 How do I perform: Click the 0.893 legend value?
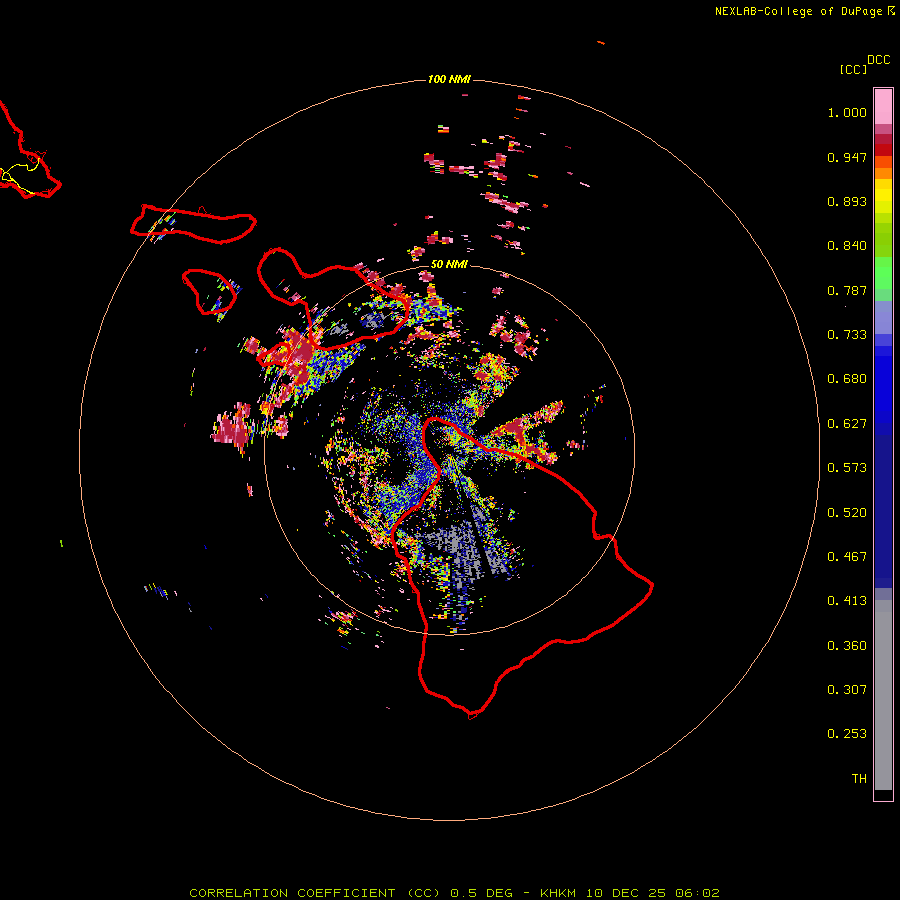847,201
